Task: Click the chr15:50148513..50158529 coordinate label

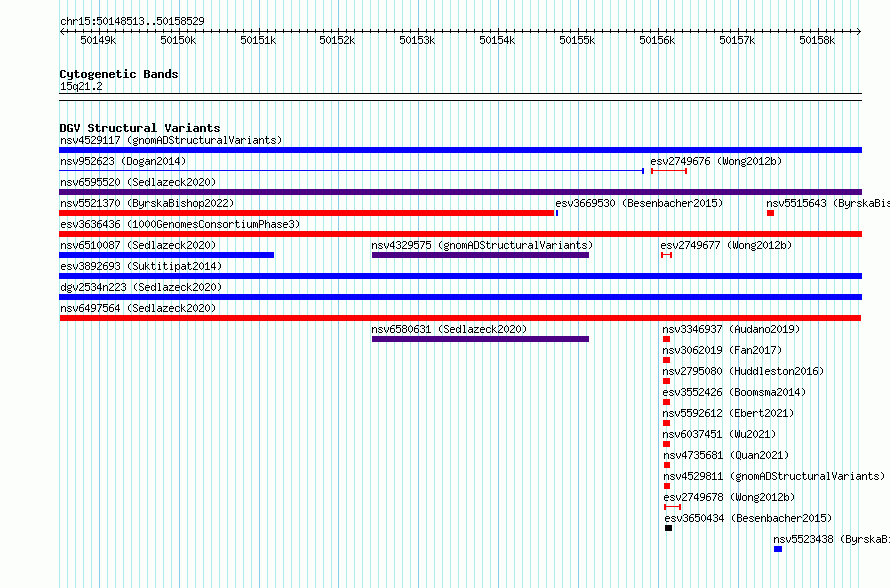Action: [132, 21]
